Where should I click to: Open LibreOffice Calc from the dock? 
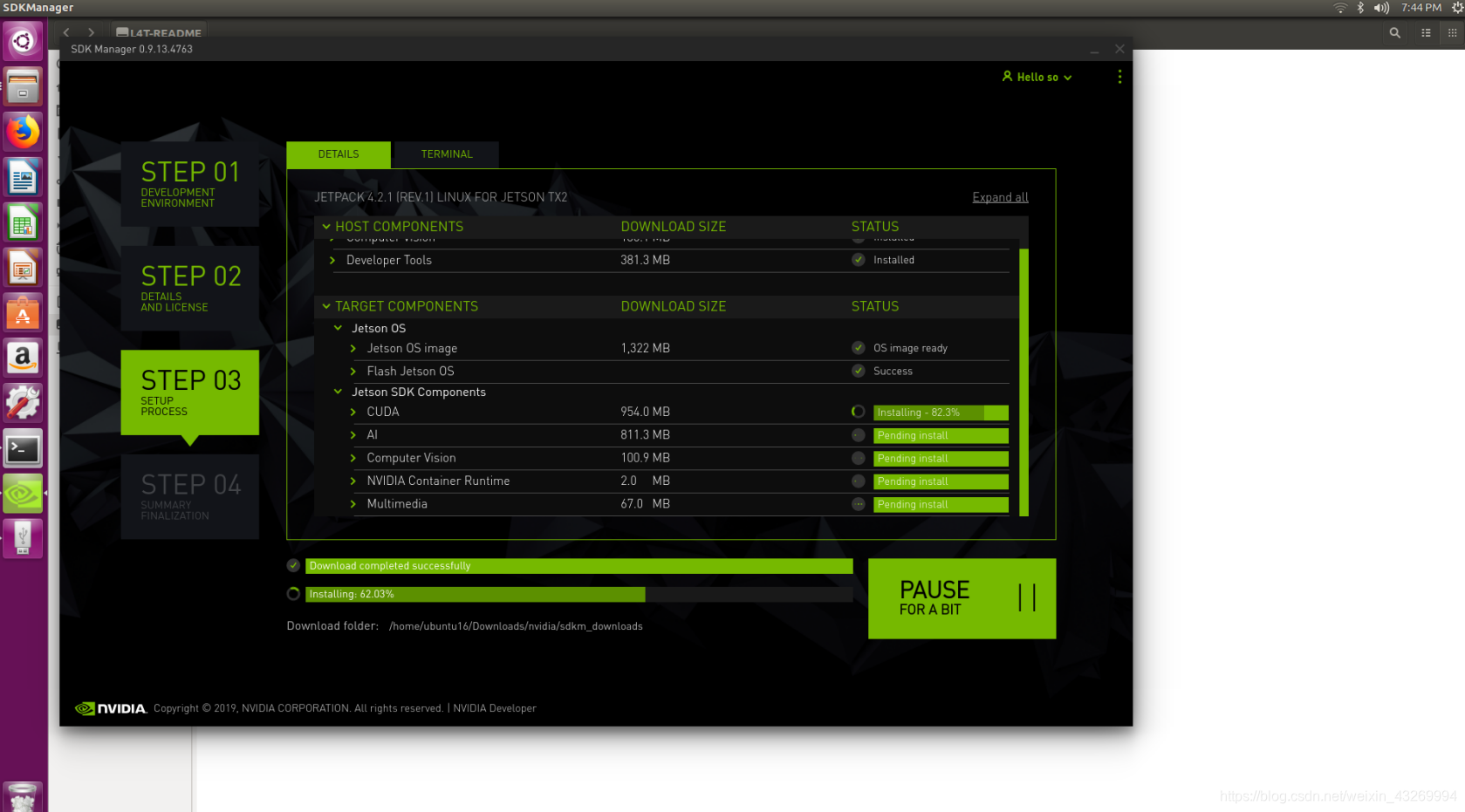coord(23,222)
